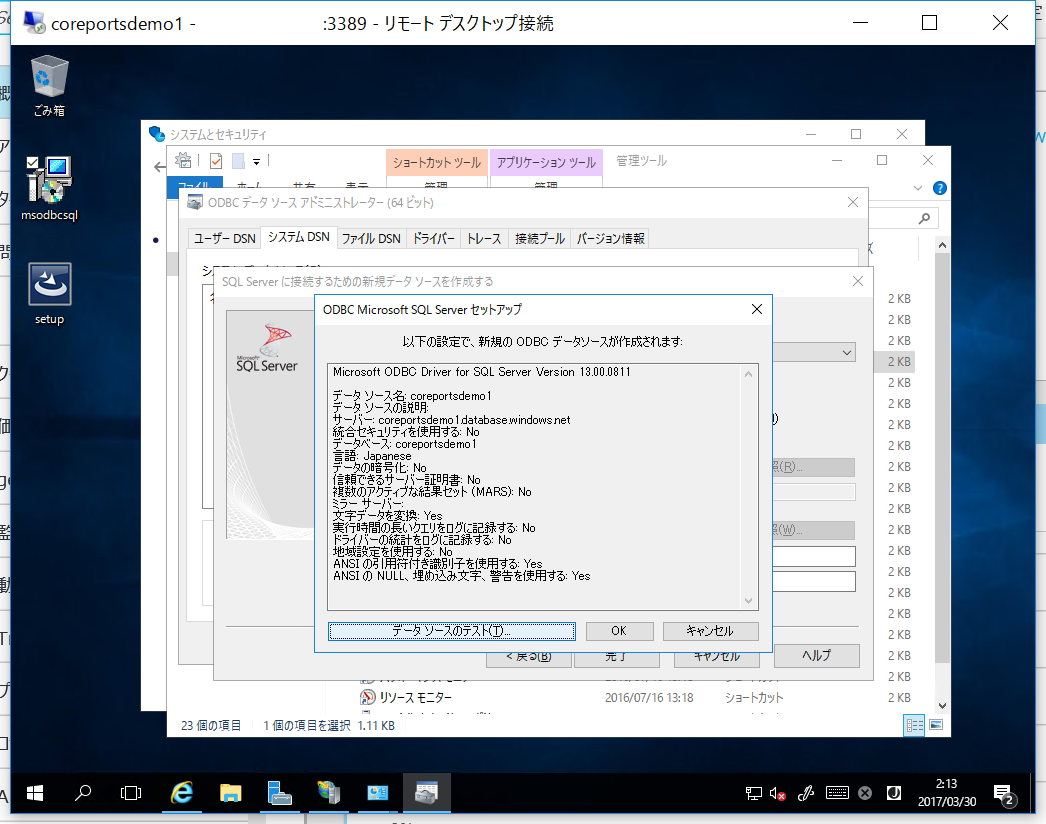Click the muted volume tray icon

(776, 793)
